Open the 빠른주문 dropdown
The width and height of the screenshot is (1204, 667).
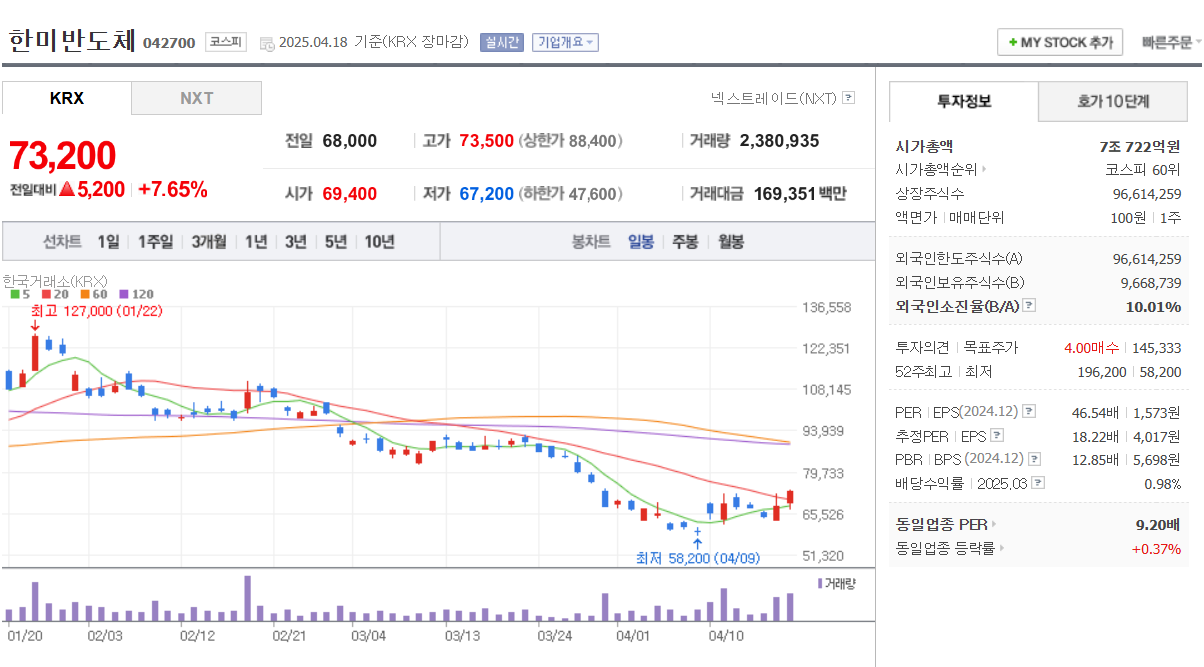(x=1169, y=42)
